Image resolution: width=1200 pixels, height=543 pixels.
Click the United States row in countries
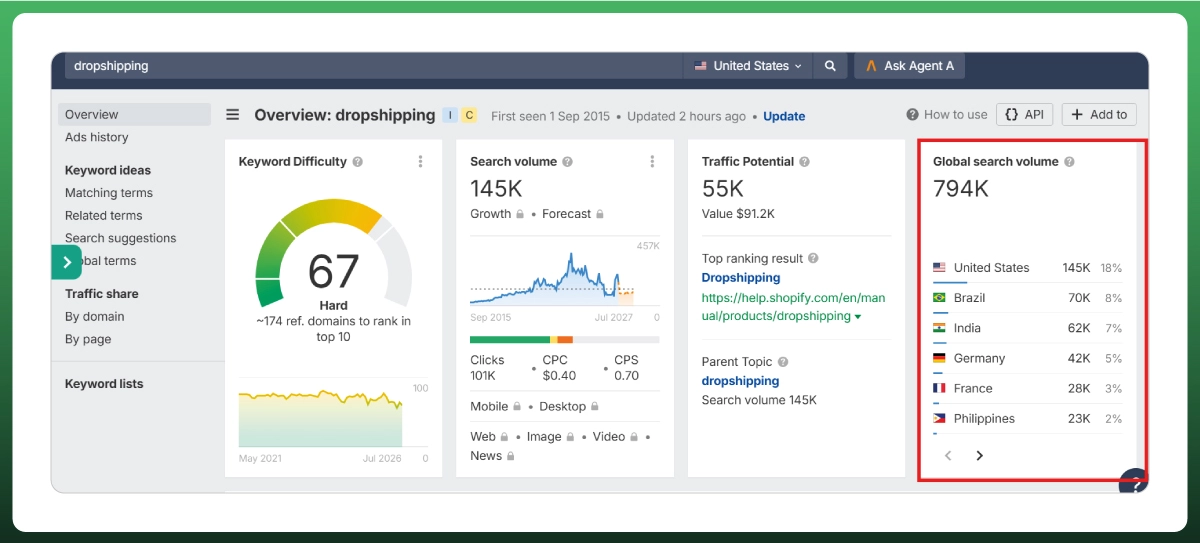[x=1027, y=268]
